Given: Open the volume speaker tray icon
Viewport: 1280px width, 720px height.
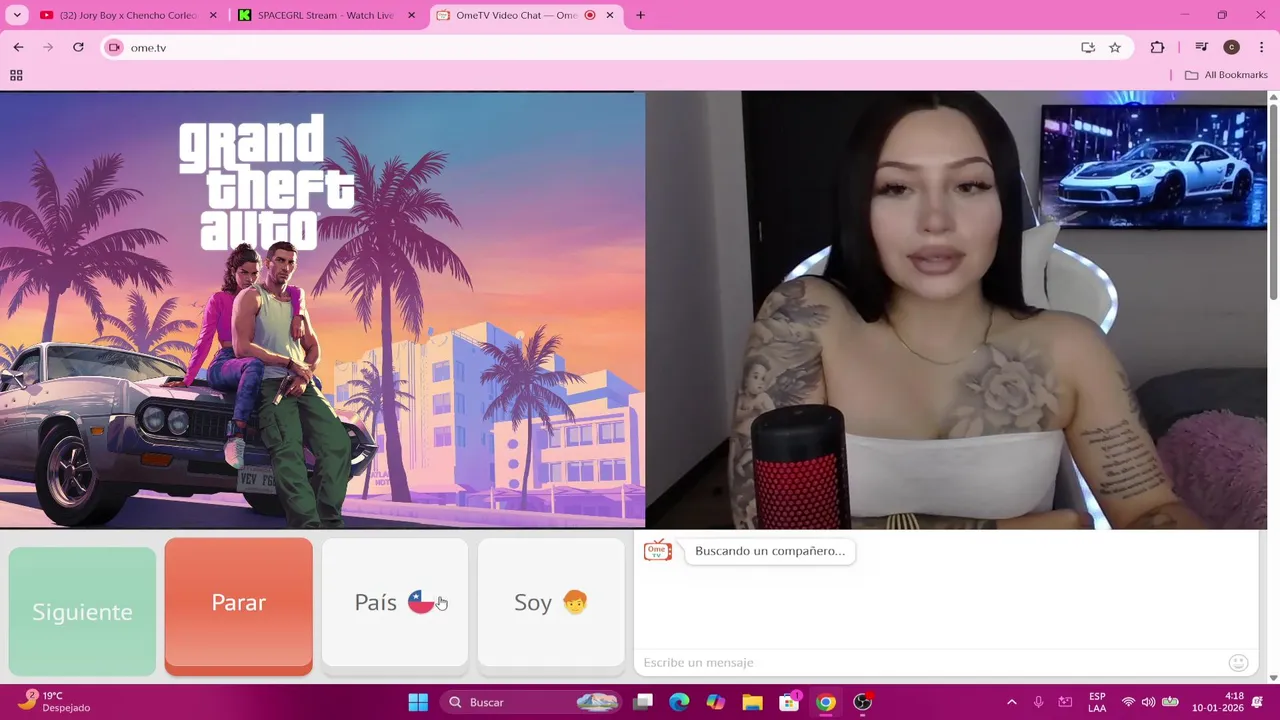Looking at the screenshot, I should [x=1148, y=702].
